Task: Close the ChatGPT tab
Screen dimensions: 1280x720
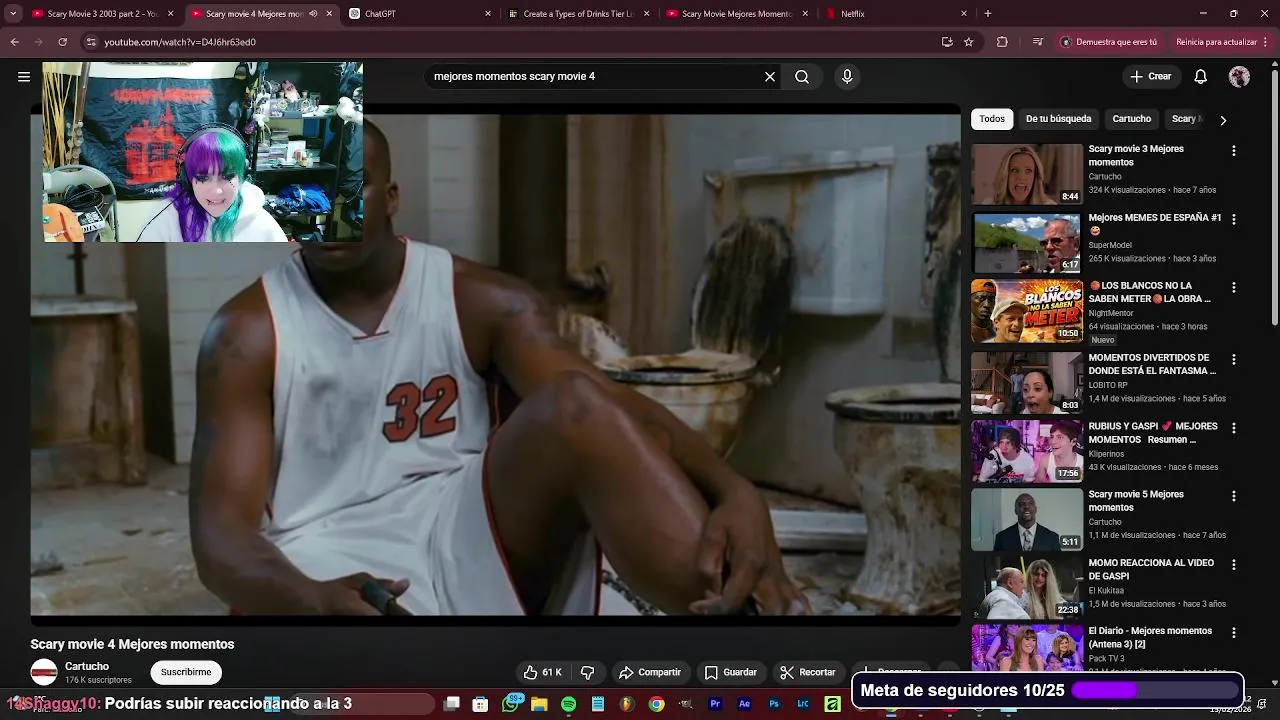Action: pyautogui.click(x=488, y=14)
